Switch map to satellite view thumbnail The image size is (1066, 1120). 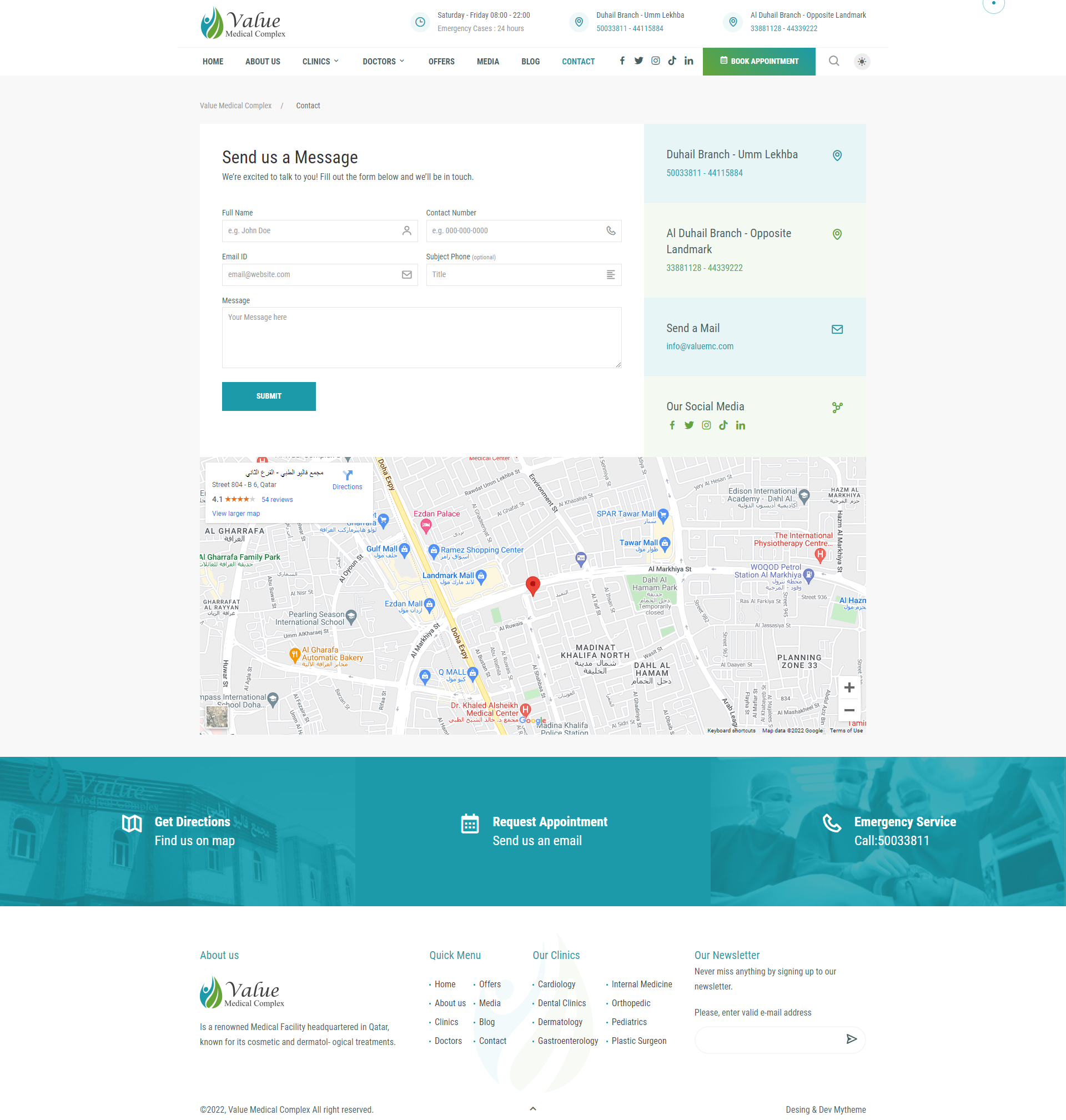(217, 716)
